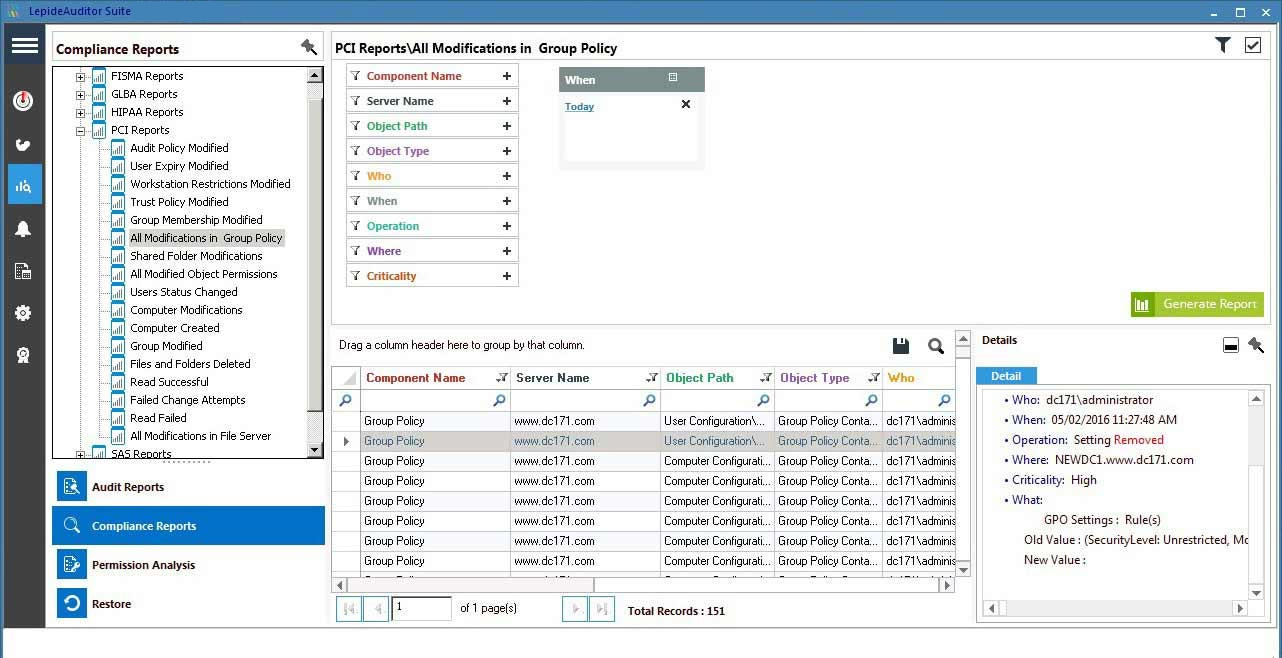Minimize the Details panel
This screenshot has height=658, width=1282.
[x=1231, y=345]
